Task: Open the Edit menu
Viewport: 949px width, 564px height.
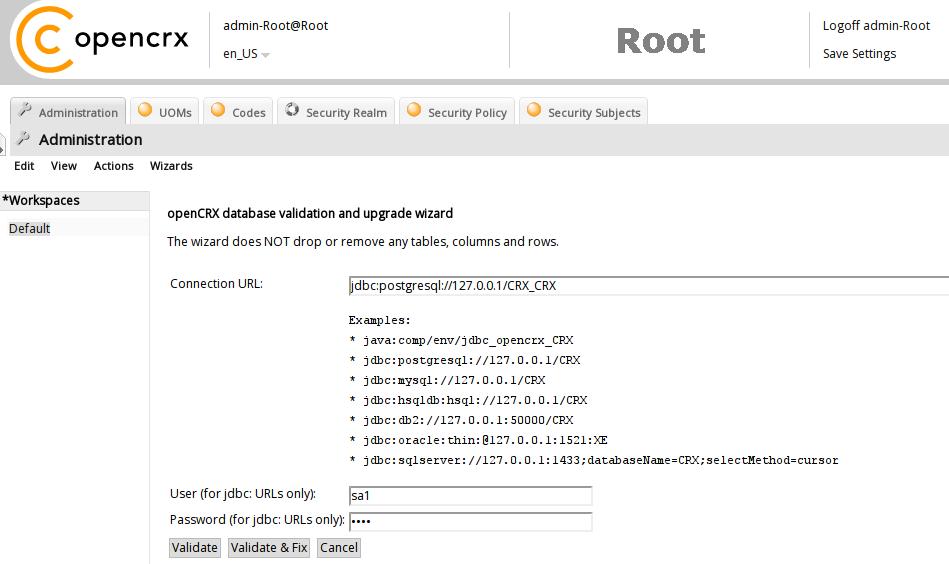Action: [24, 166]
